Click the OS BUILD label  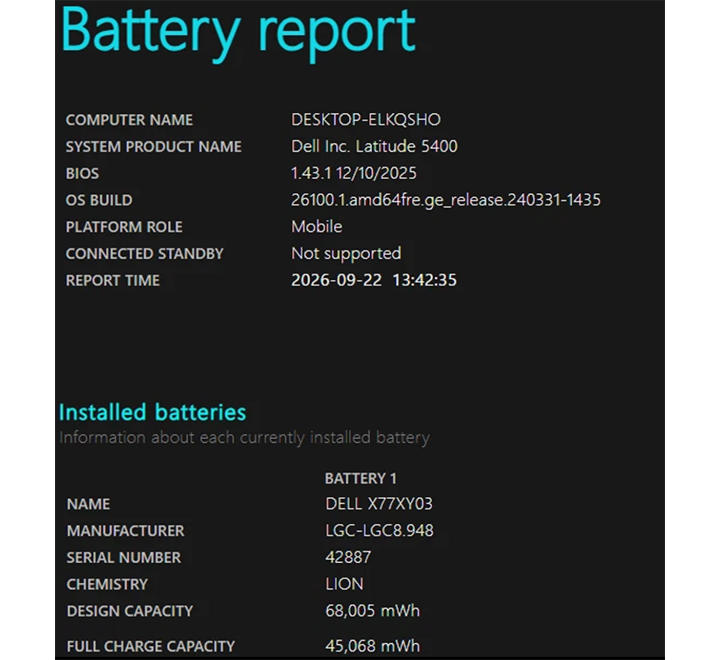click(99, 200)
